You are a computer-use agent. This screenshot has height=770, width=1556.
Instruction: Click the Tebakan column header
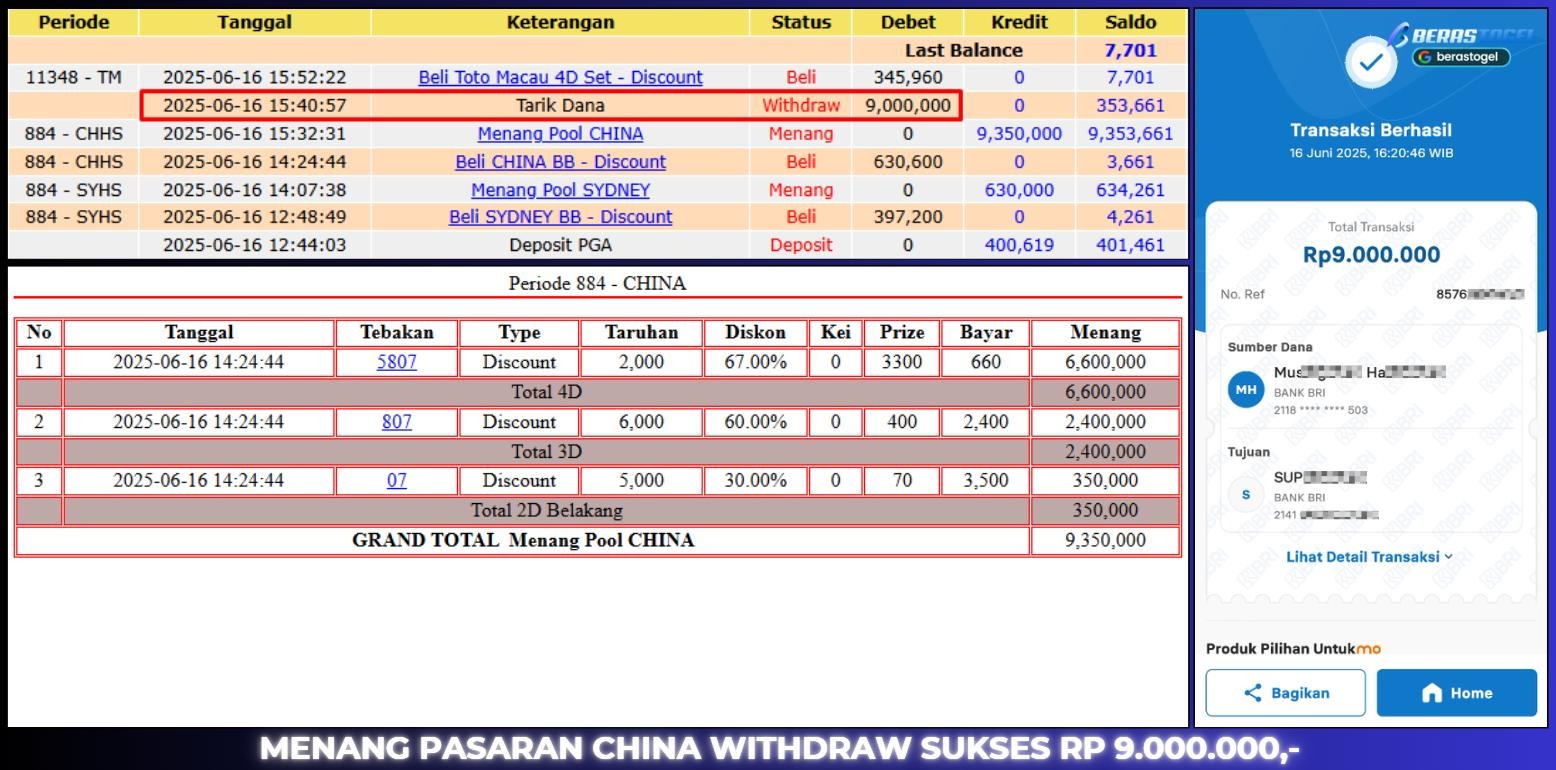click(x=396, y=333)
